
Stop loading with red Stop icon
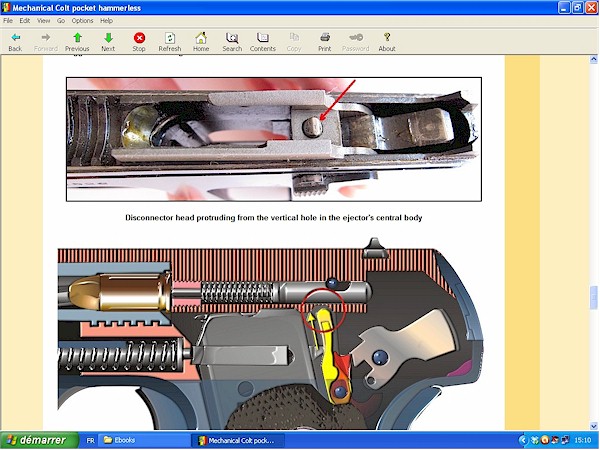pyautogui.click(x=139, y=42)
